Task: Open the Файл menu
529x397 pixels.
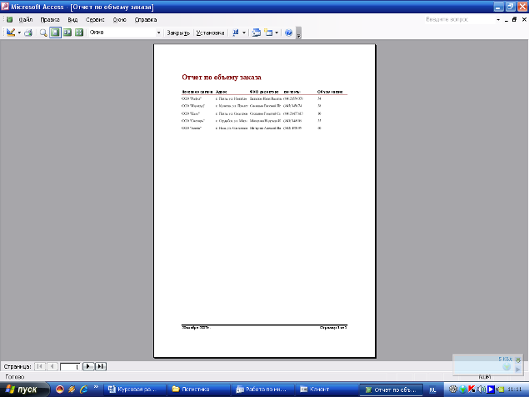Action: 26,20
